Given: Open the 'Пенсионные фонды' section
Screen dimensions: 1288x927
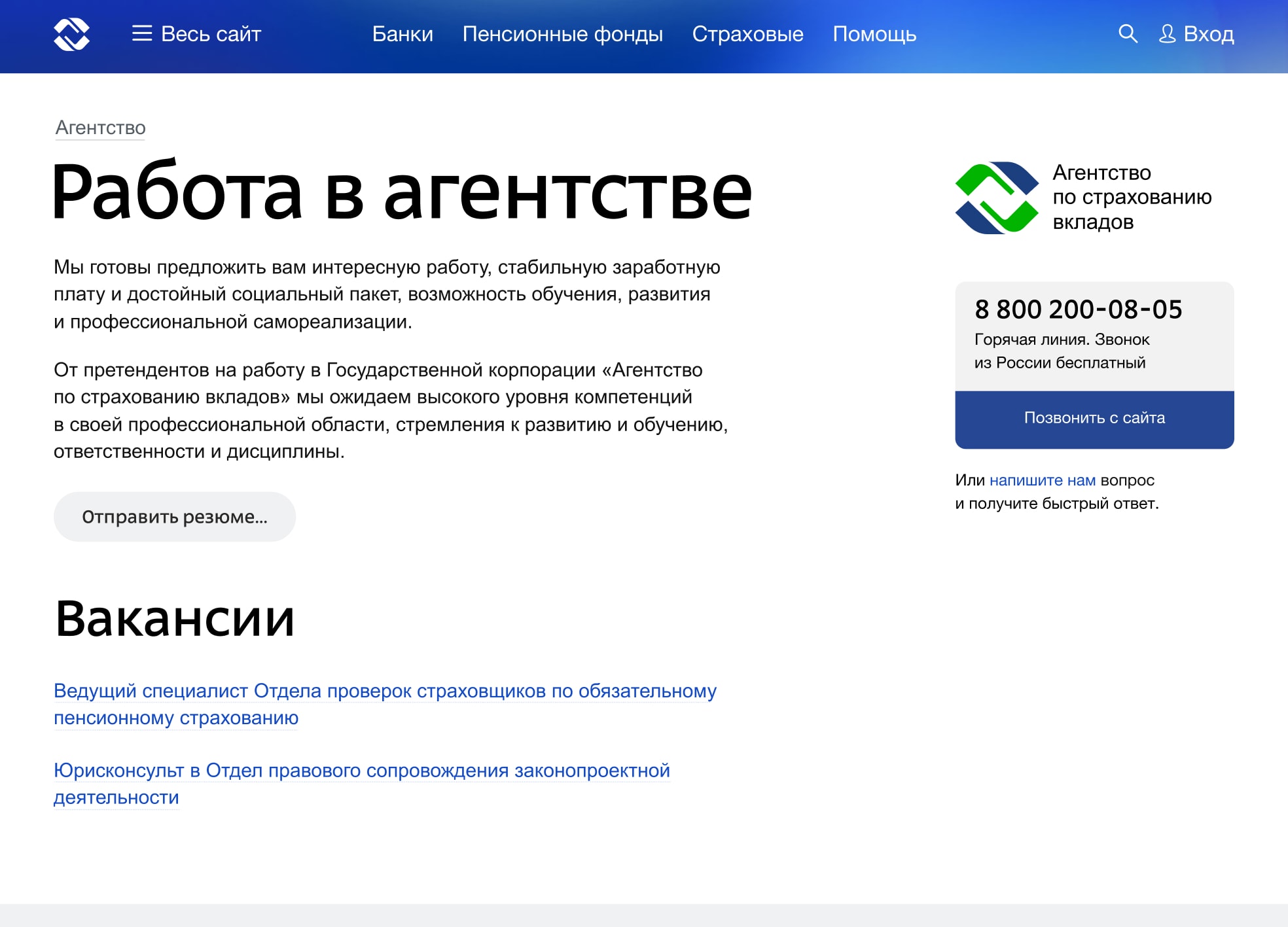Looking at the screenshot, I should 562,34.
